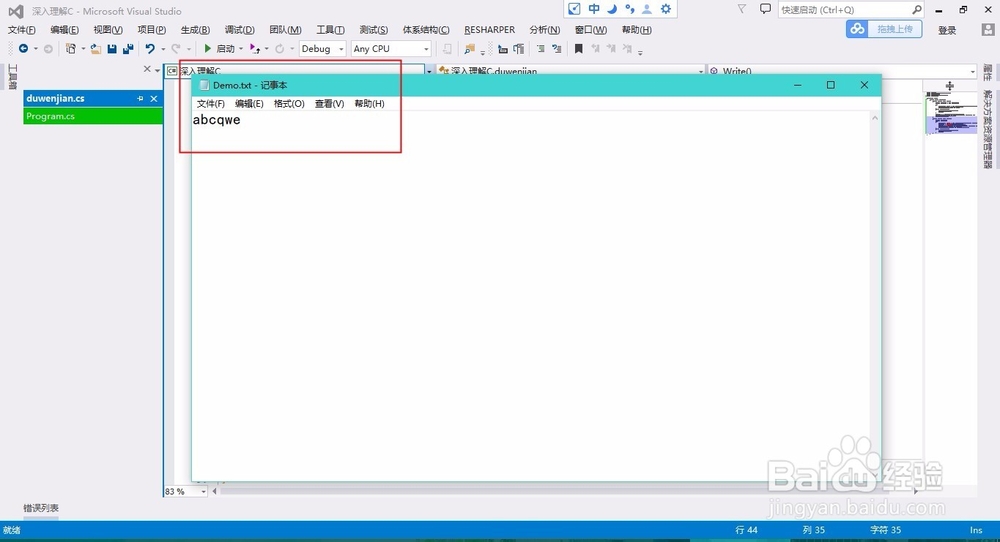Click the New Project toolbar icon
This screenshot has height=542, width=1000.
(x=71, y=48)
